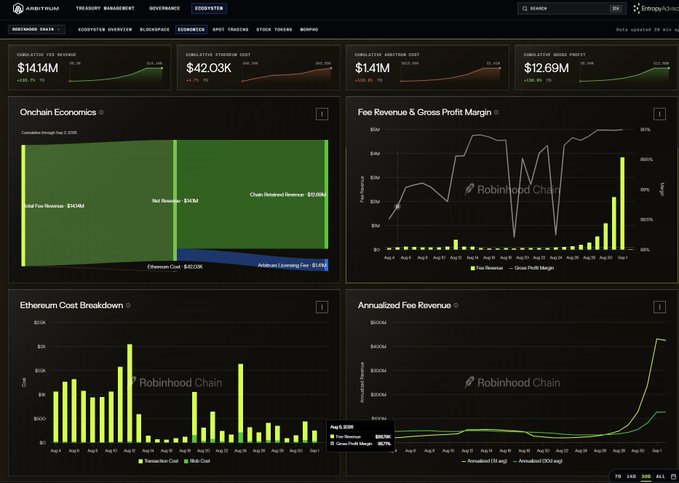Open the Onchain Economics chart options menu
This screenshot has width=679, height=483.
322,114
